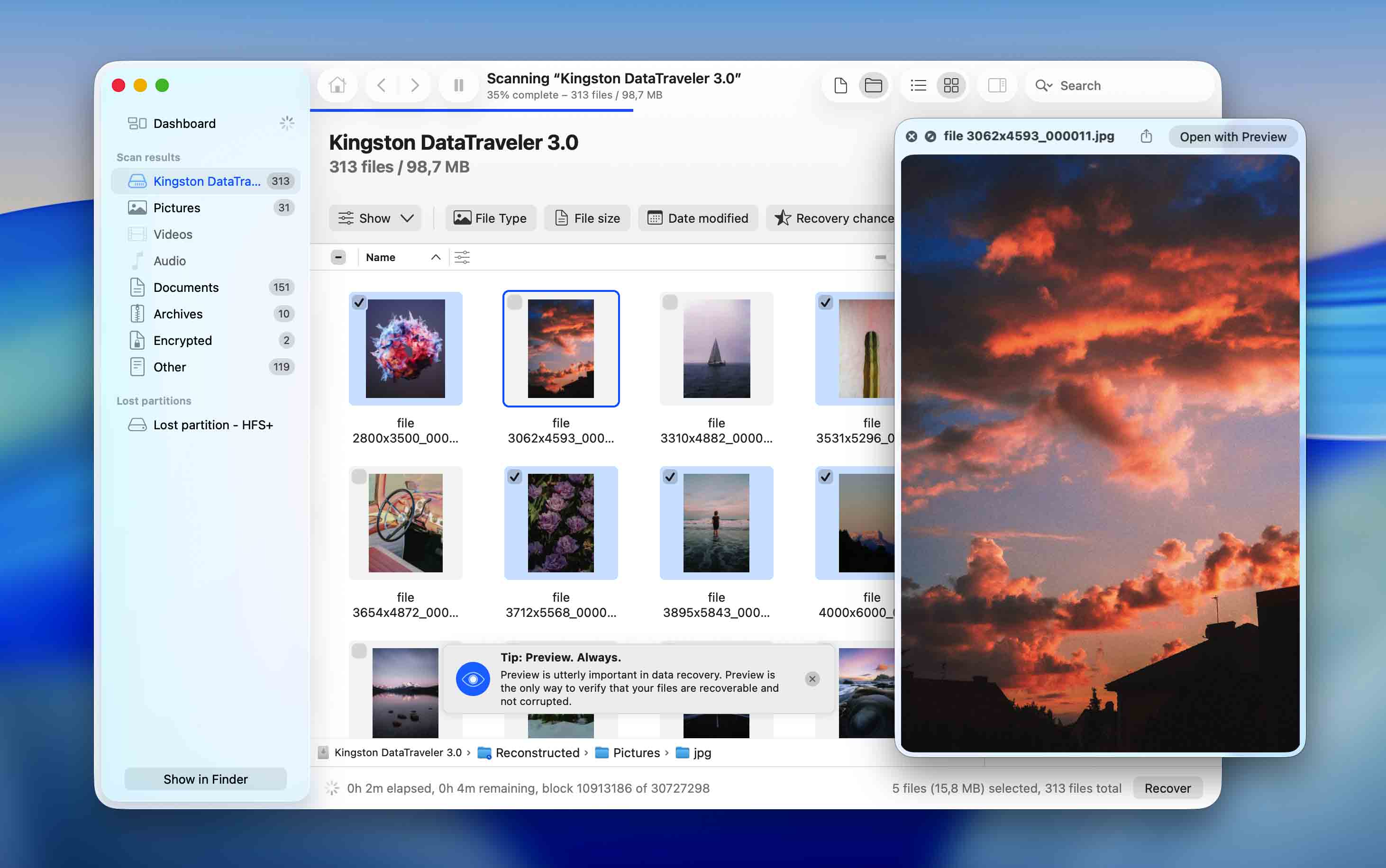Focus the Search field
1386x868 pixels.
[x=1120, y=86]
